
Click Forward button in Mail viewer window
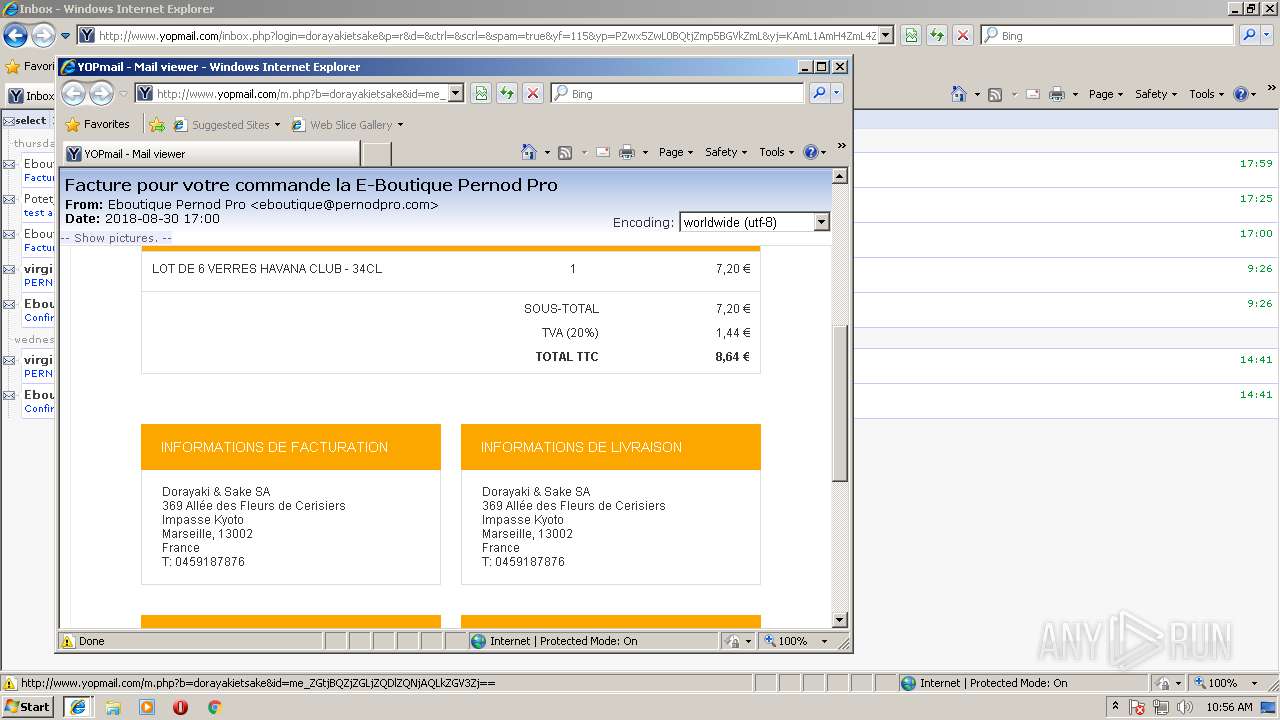coord(101,93)
